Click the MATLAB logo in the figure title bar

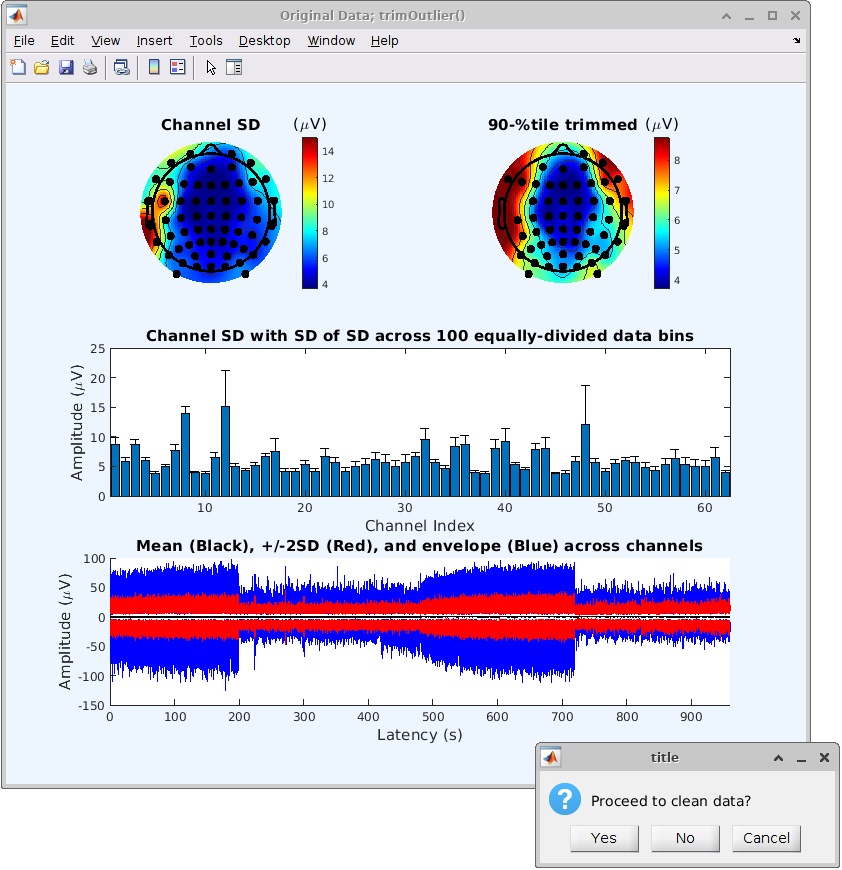(17, 16)
